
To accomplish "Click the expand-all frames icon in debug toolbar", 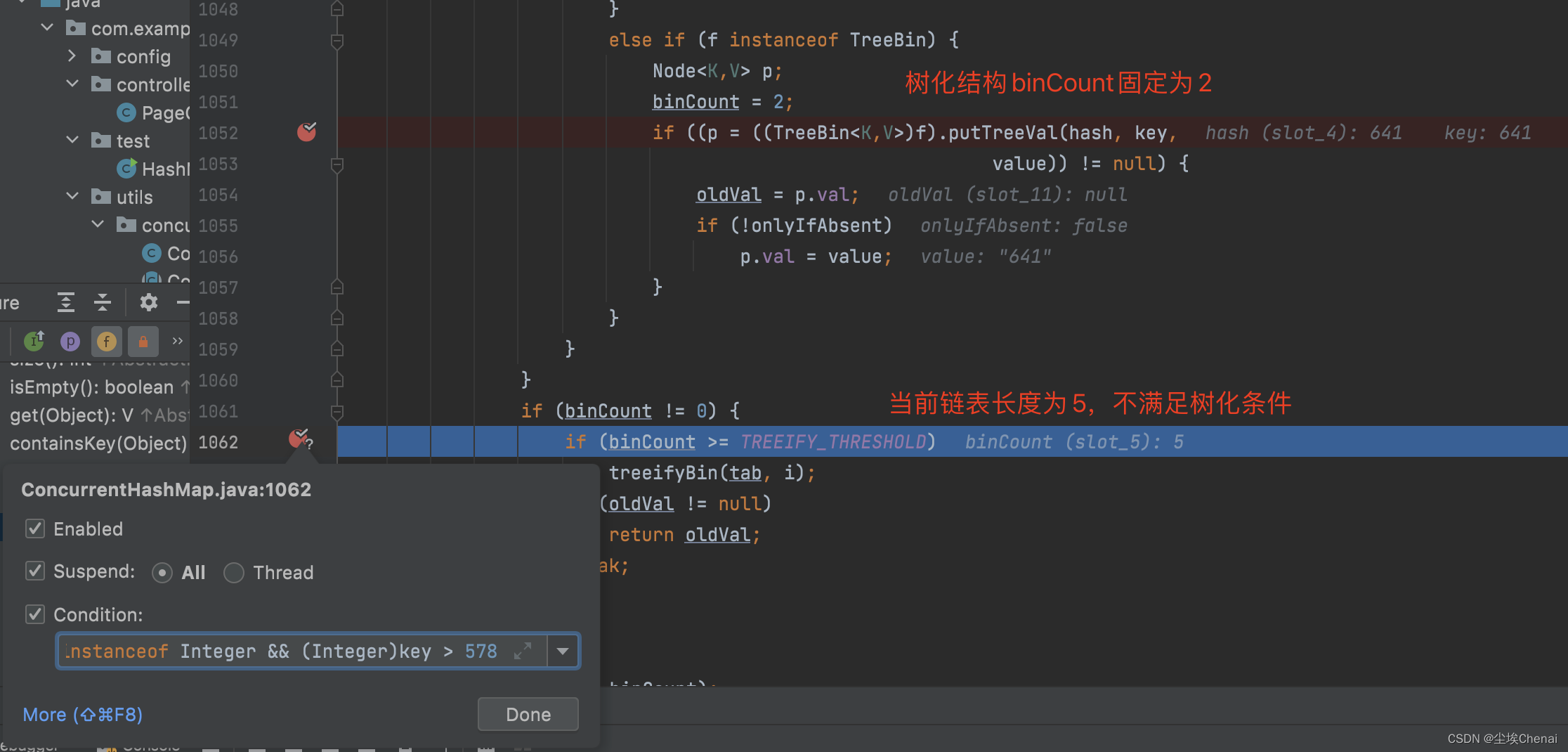I will pos(66,302).
